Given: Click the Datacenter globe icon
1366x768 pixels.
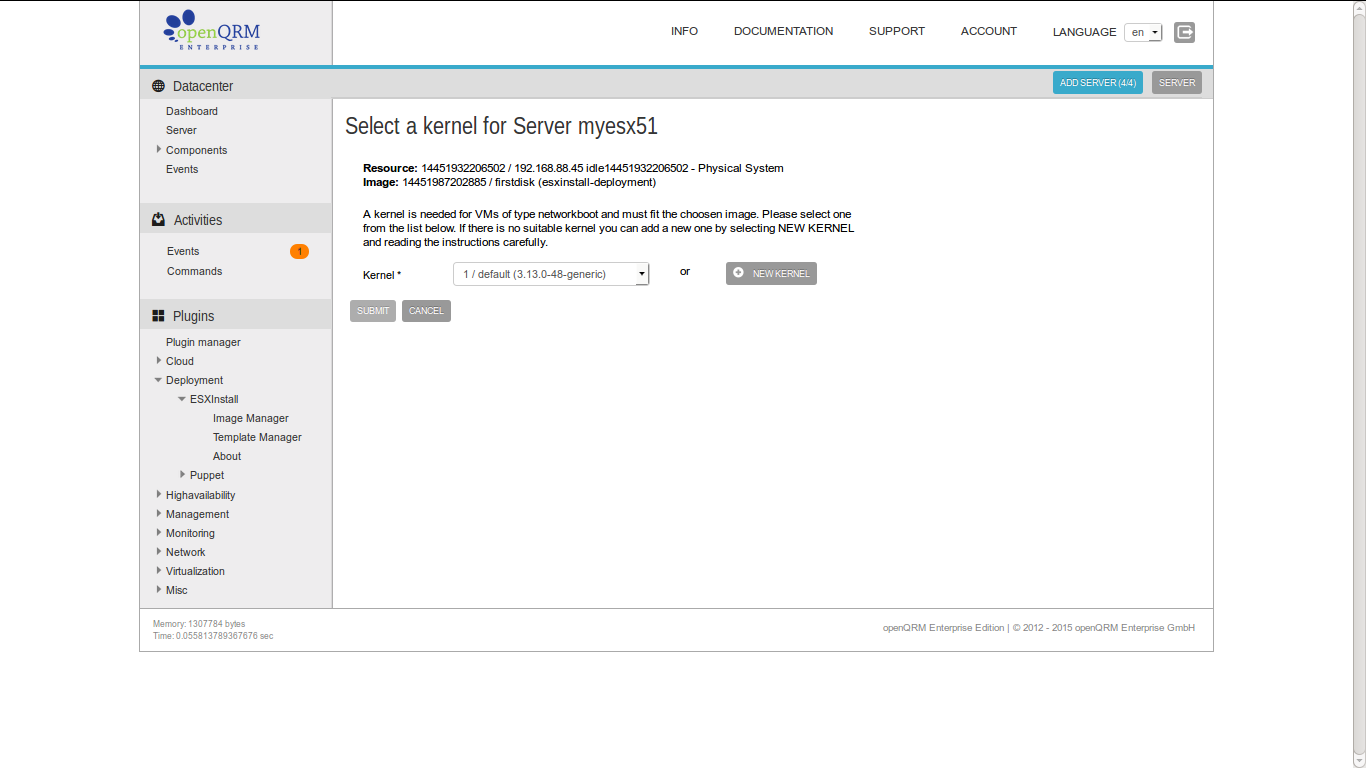Looking at the screenshot, I should point(158,86).
